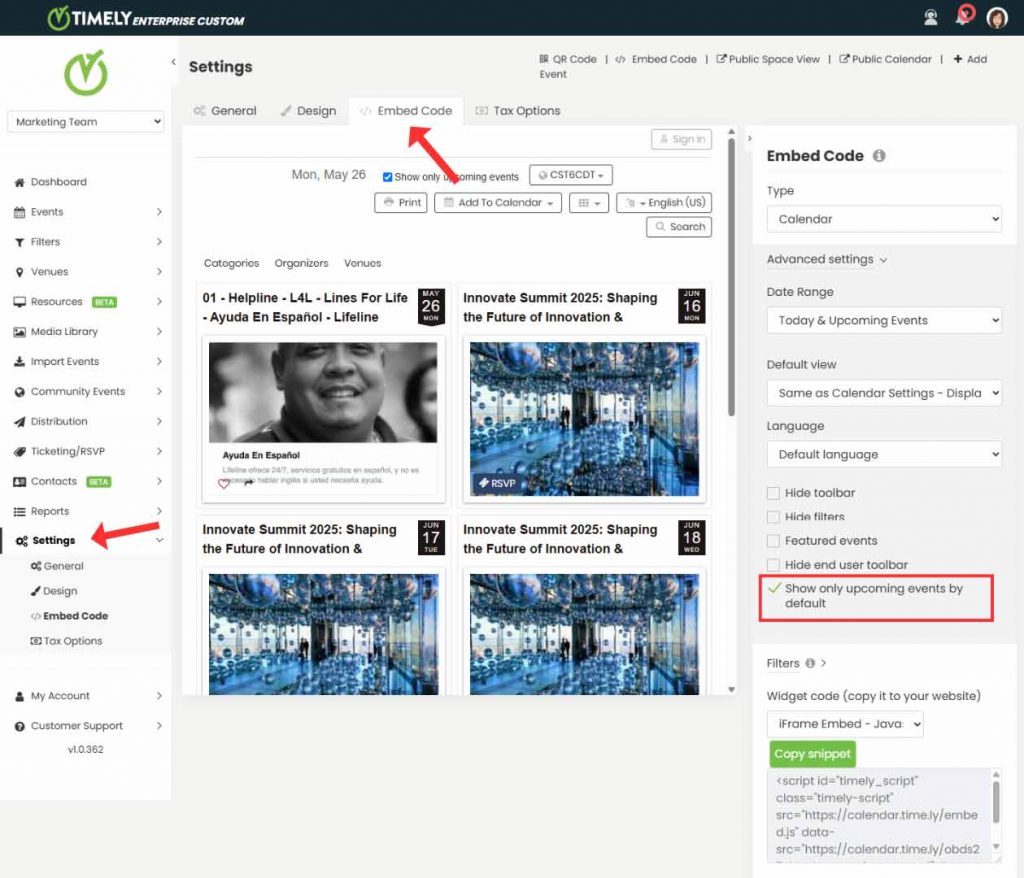1024x878 pixels.
Task: Open General under Settings in sidebar
Action: [57, 566]
